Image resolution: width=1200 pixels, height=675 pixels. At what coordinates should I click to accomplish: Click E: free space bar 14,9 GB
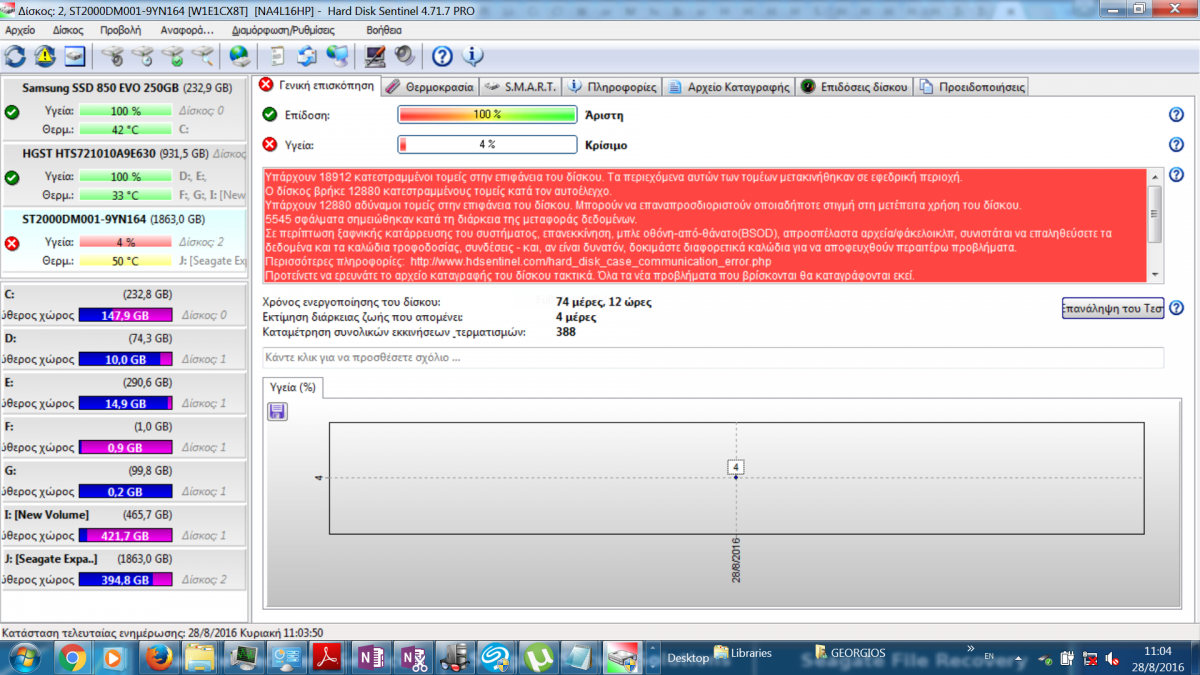tap(125, 404)
